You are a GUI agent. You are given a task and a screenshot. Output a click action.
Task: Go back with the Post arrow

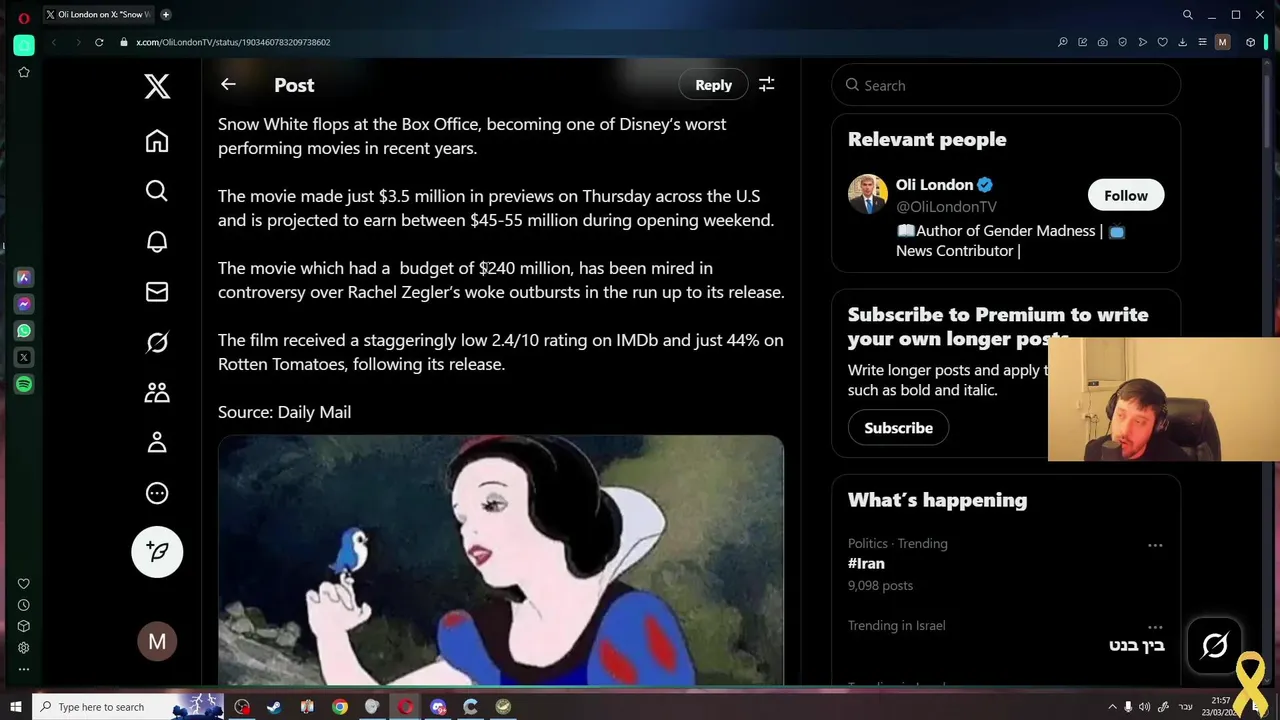pyautogui.click(x=228, y=85)
